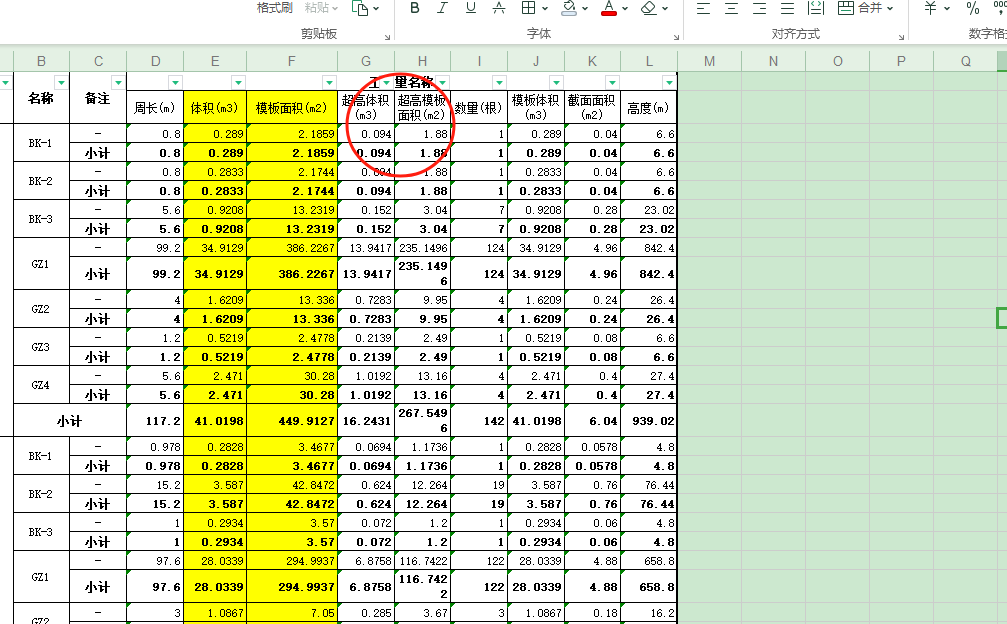Select column header P
1007x624 pixels.
[x=901, y=61]
